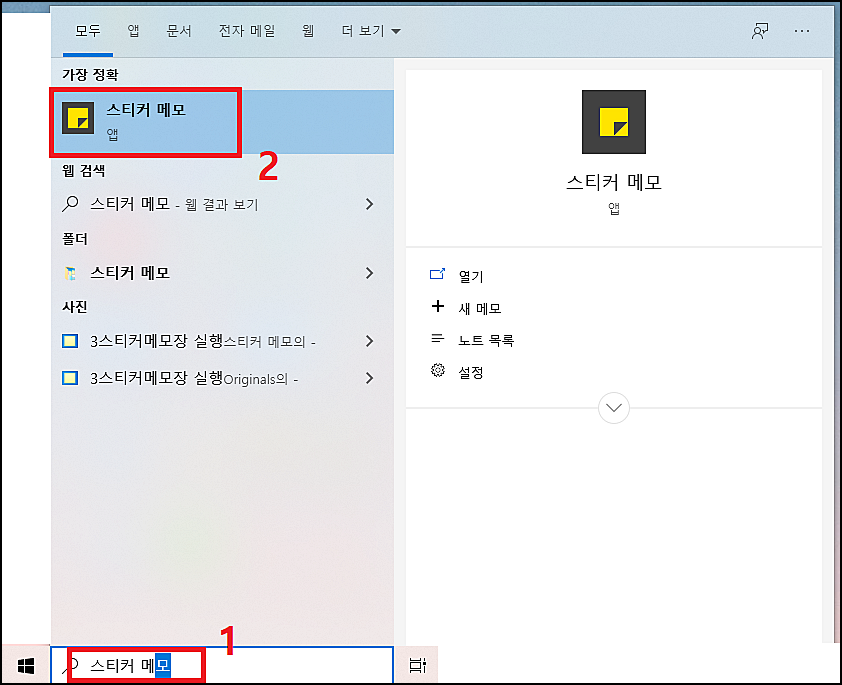The height and width of the screenshot is (685, 842).
Task: Expand more actions with the circular down chevron
Action: 614,408
